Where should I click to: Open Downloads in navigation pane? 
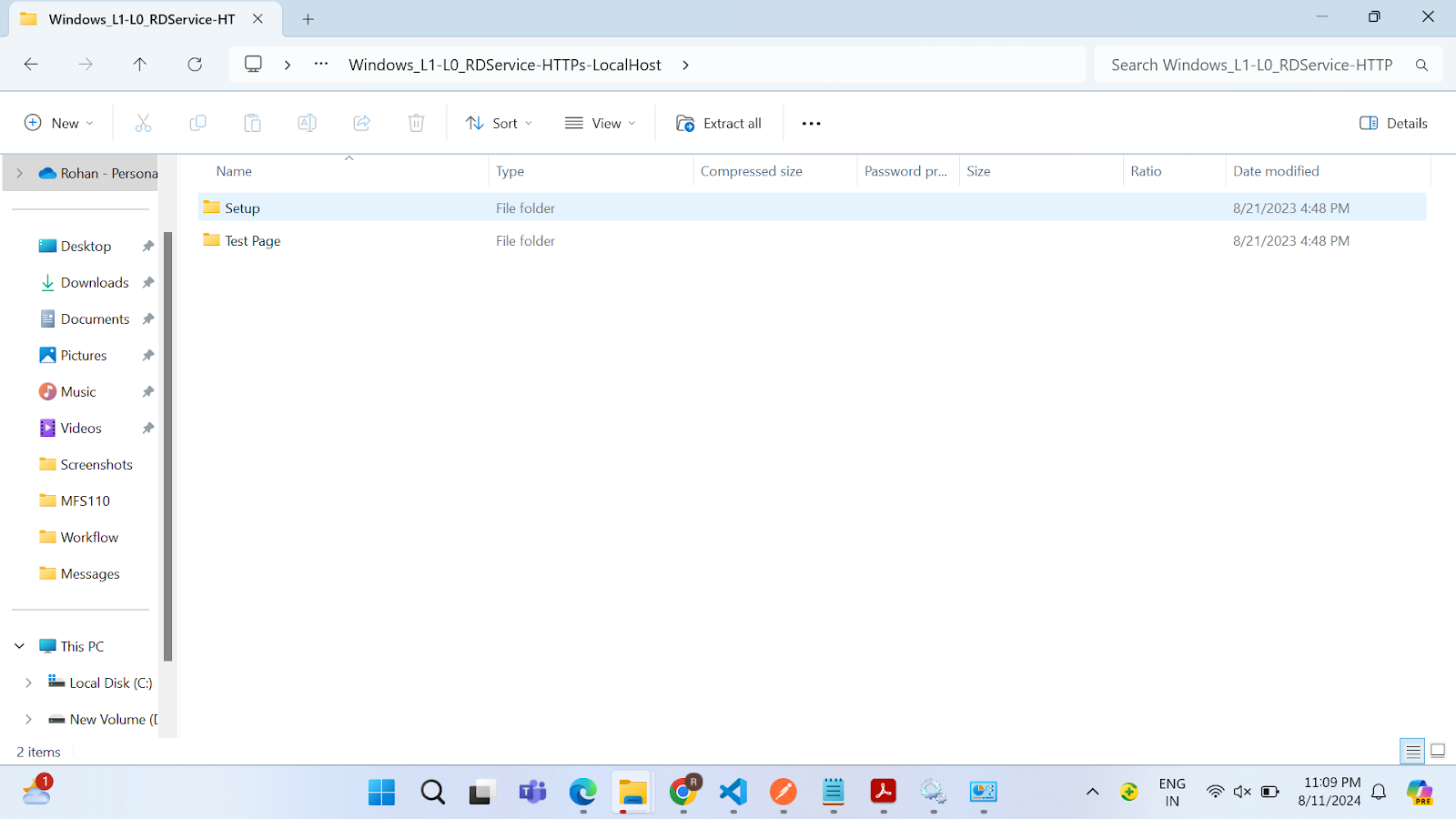(x=95, y=282)
